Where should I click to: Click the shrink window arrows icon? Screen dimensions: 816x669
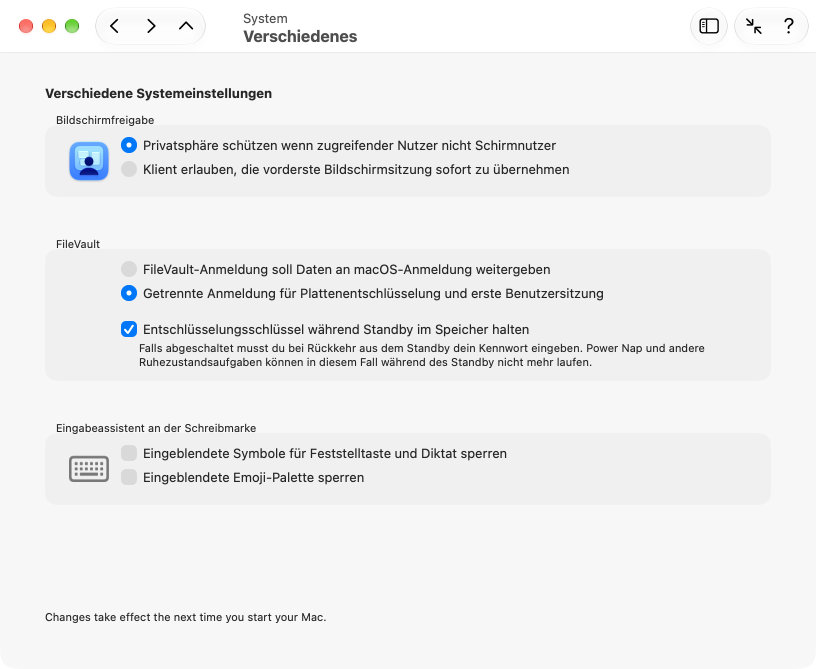point(753,26)
